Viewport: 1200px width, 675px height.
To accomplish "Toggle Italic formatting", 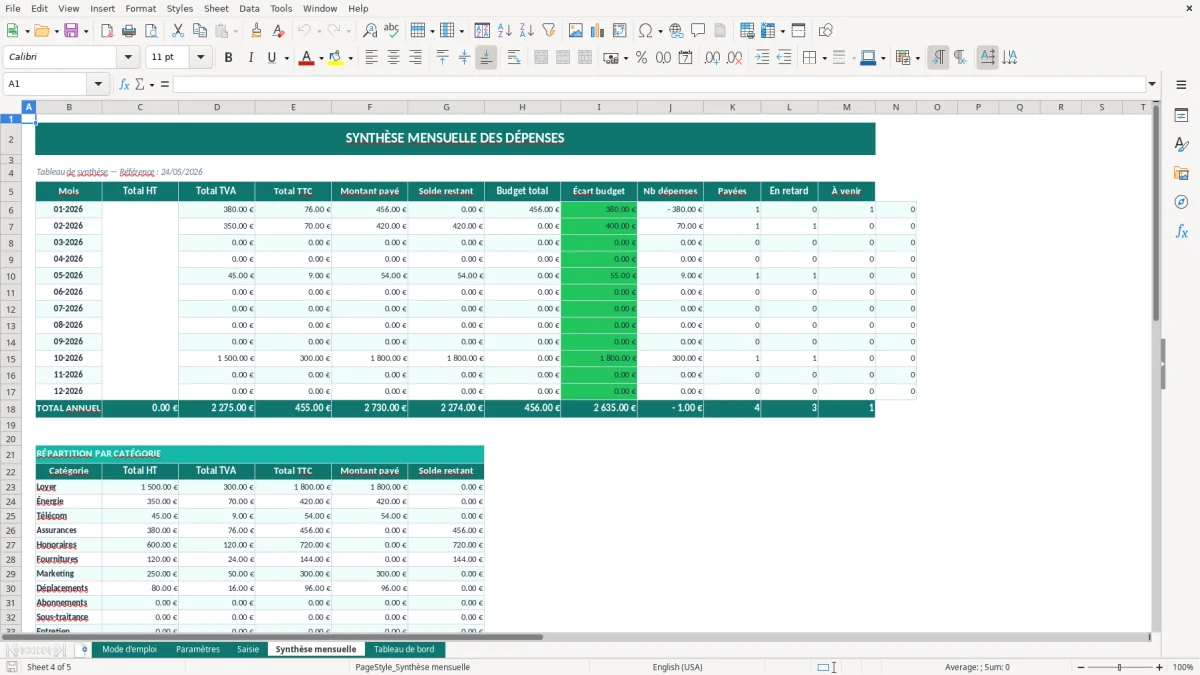I will (250, 58).
